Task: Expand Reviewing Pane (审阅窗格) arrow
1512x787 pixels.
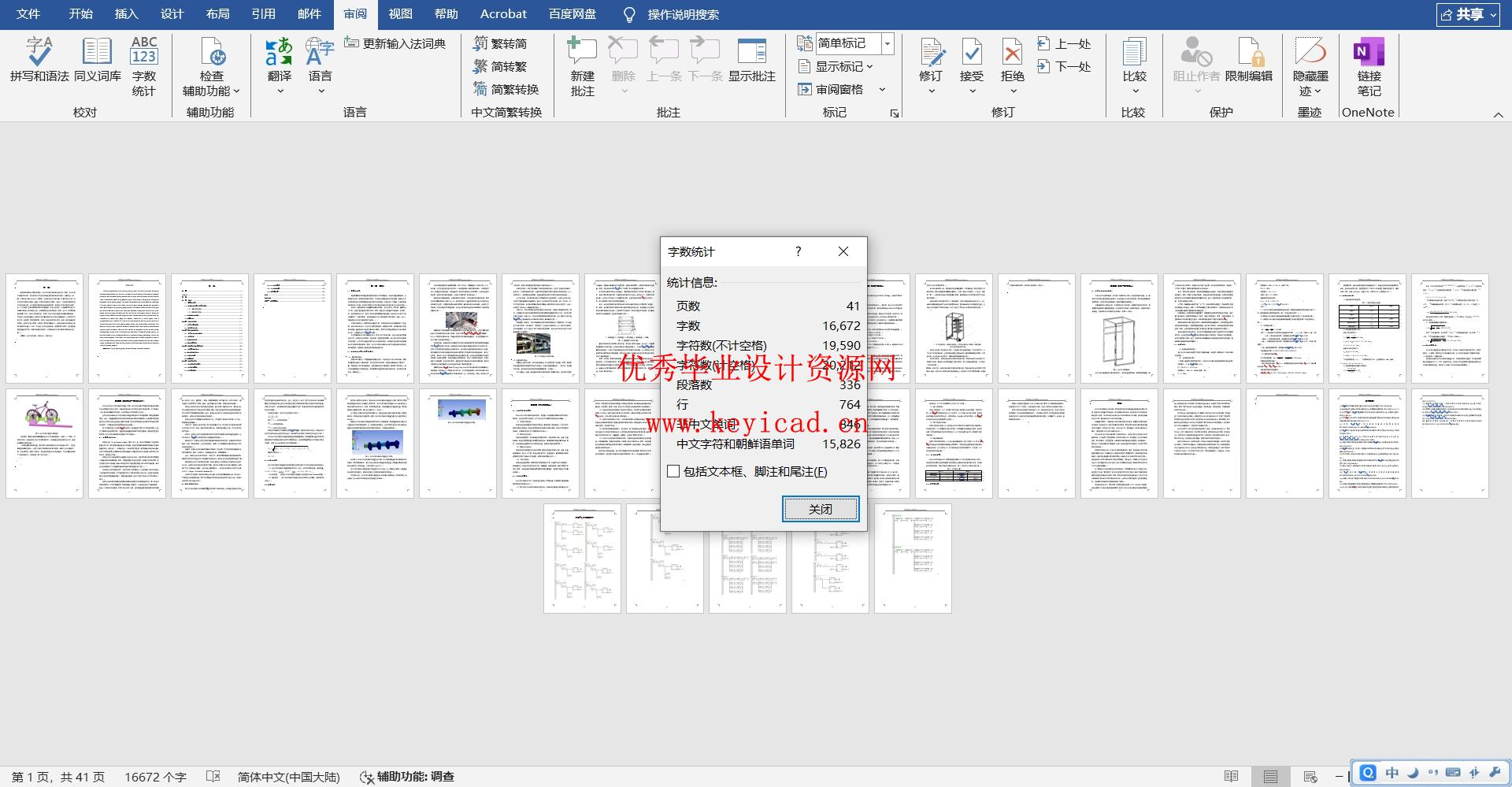Action: pos(882,89)
